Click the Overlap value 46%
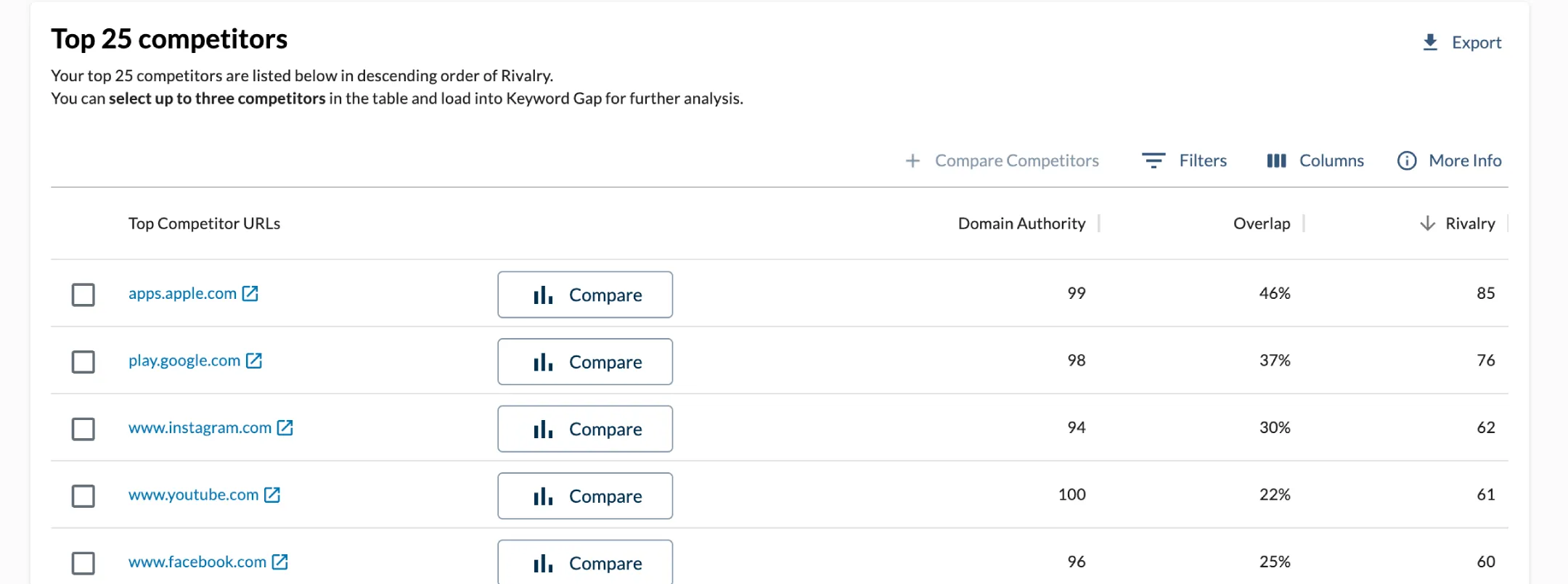 1275,293
